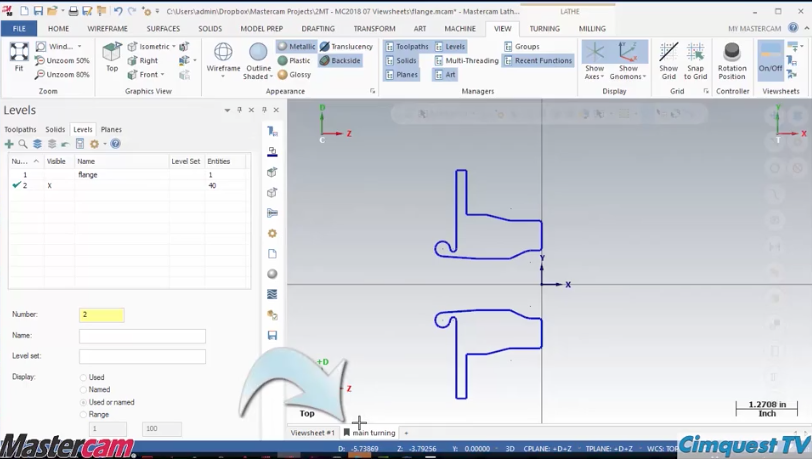Open the MACHINE ribbon tab
Image resolution: width=812 pixels, height=459 pixels.
tap(460, 28)
